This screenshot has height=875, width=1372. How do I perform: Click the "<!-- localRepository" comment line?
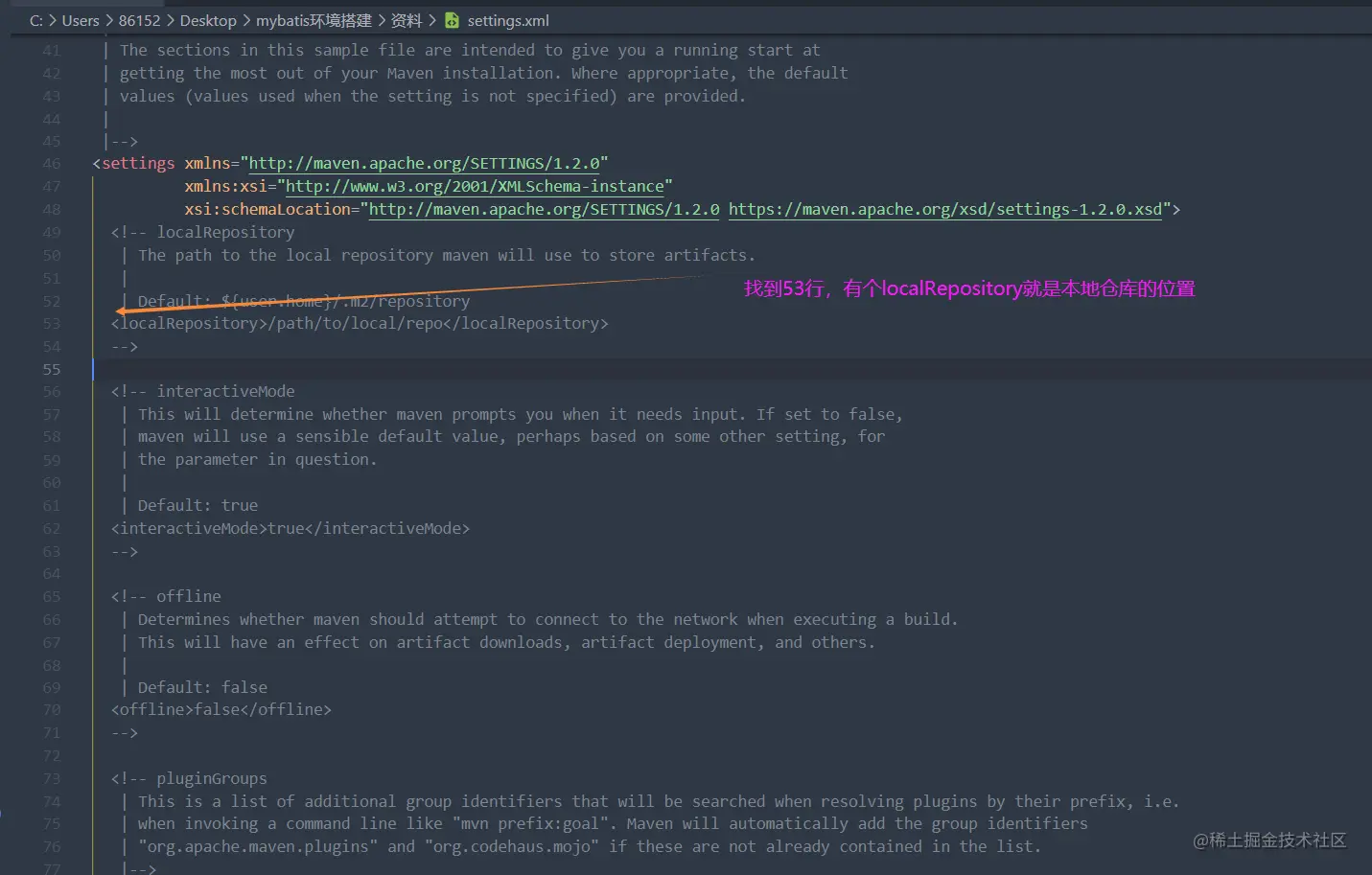(x=203, y=233)
